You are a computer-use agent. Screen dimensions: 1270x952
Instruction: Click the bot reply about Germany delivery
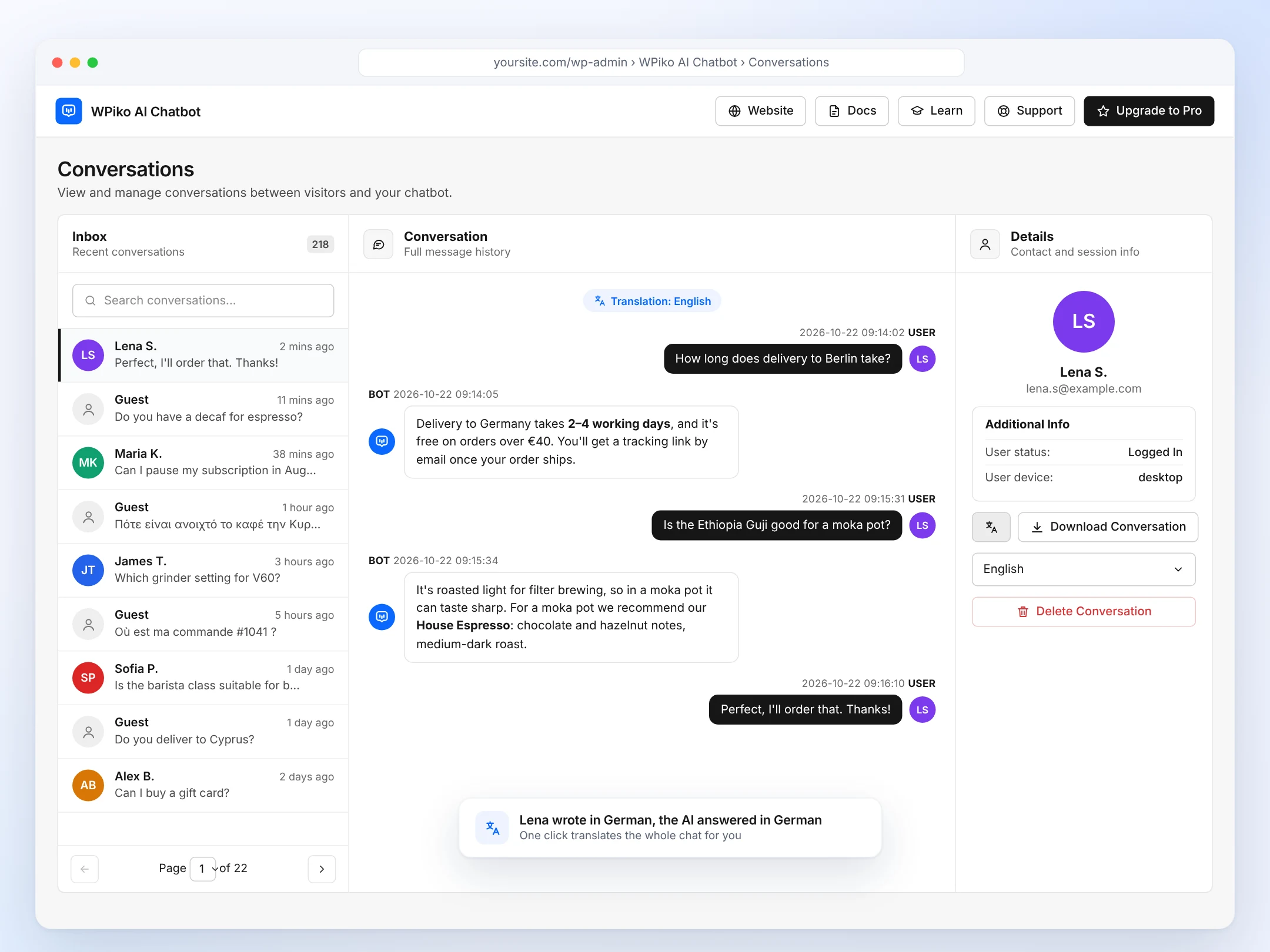(x=571, y=442)
